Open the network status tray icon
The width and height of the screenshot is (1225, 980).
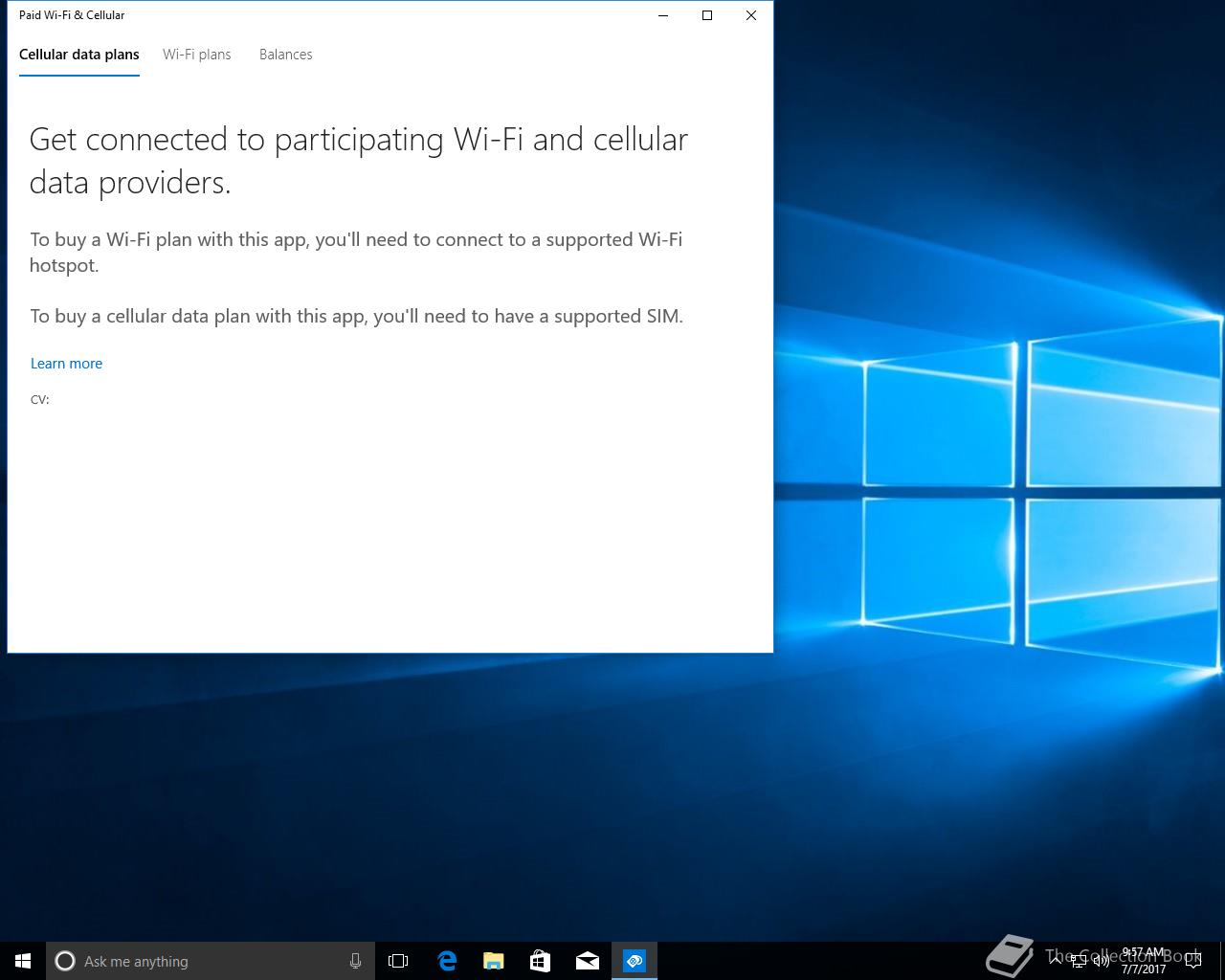click(1079, 961)
